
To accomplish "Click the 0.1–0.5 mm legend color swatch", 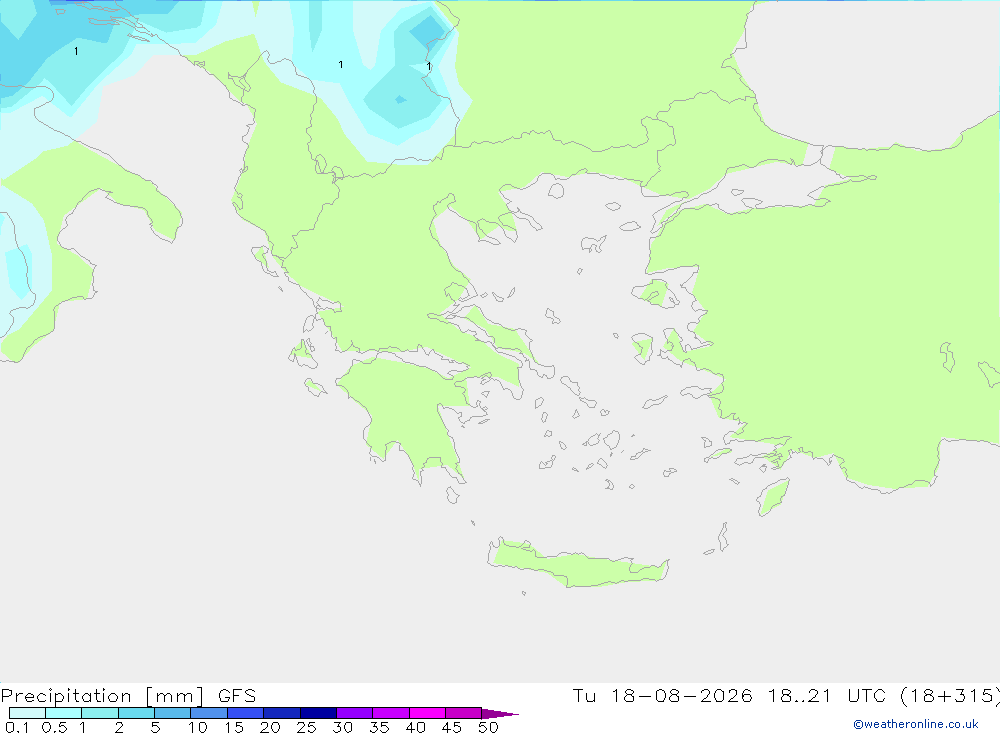I will coord(27,713).
